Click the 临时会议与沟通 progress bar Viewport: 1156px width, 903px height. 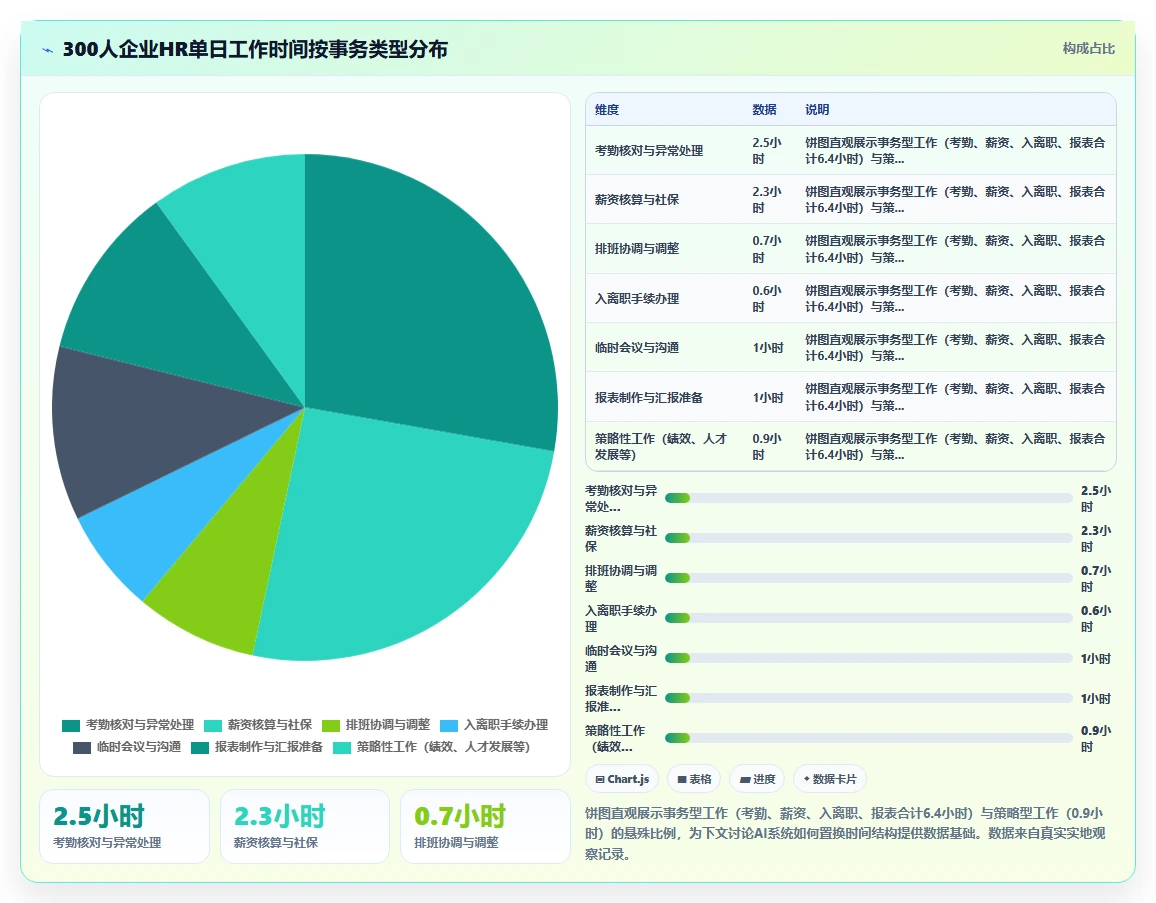tap(868, 658)
